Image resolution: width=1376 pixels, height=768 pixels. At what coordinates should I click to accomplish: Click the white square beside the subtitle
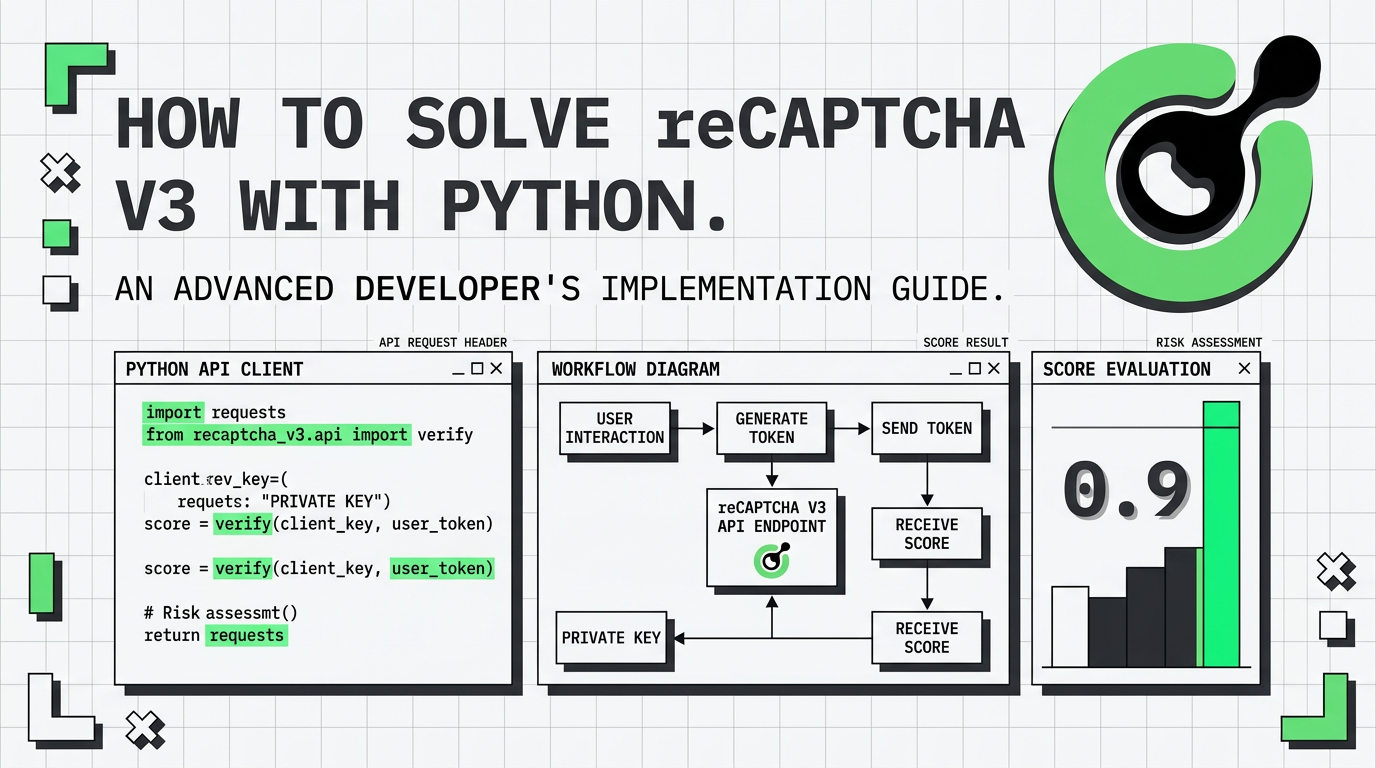point(58,291)
